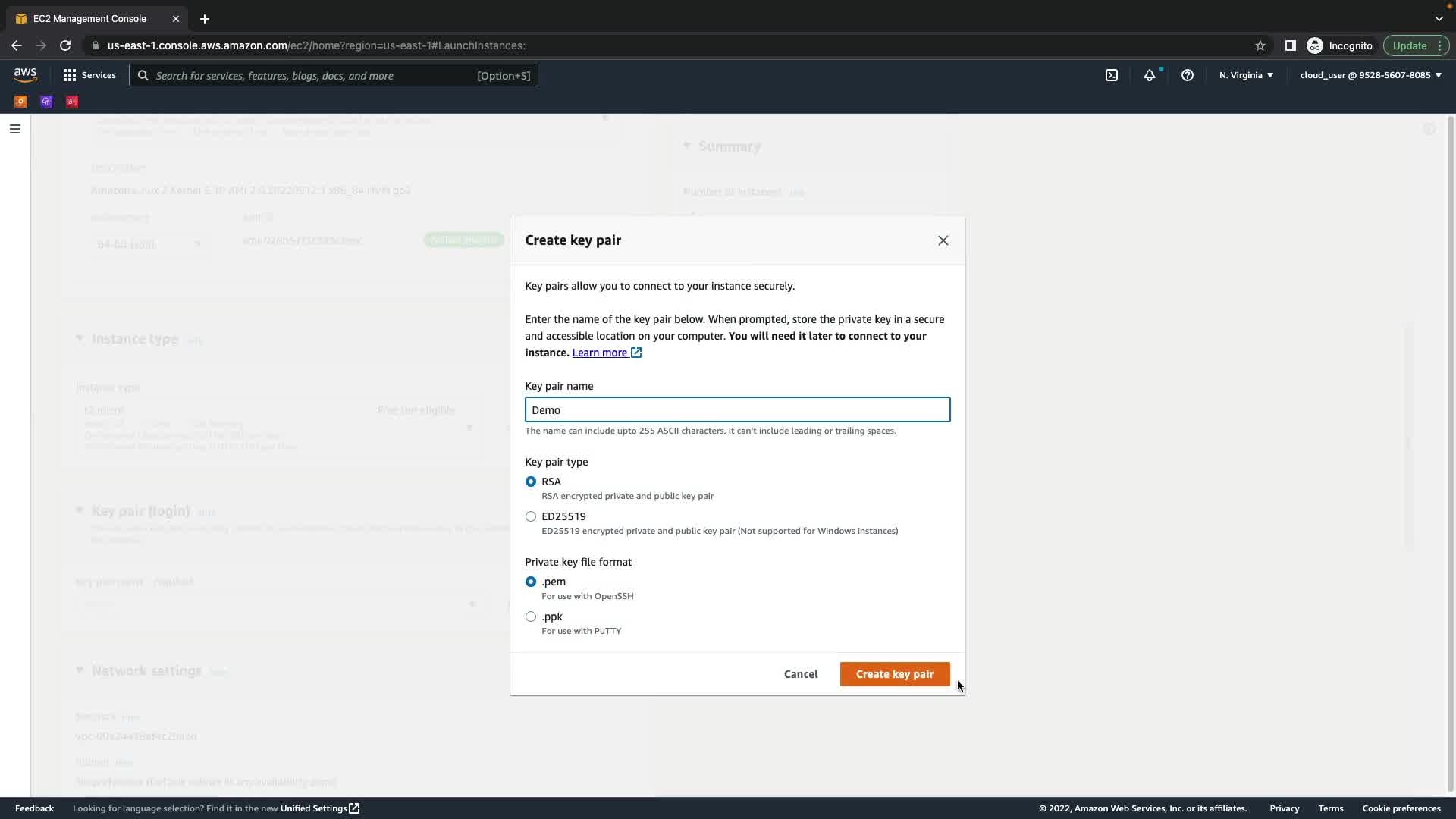Click the orange pinned service shortcut
Image resolution: width=1456 pixels, height=819 pixels.
[x=20, y=102]
